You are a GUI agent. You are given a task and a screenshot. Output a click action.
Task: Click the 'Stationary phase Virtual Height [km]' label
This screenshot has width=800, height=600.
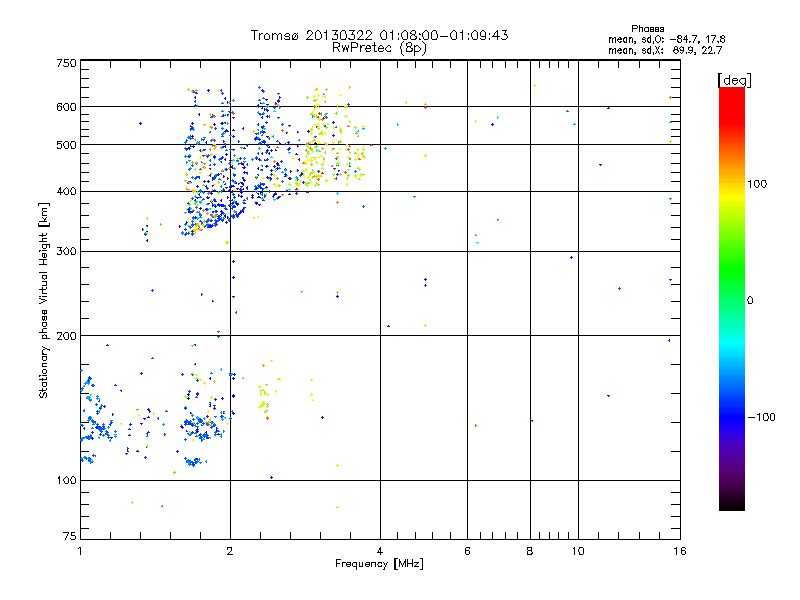tap(44, 300)
